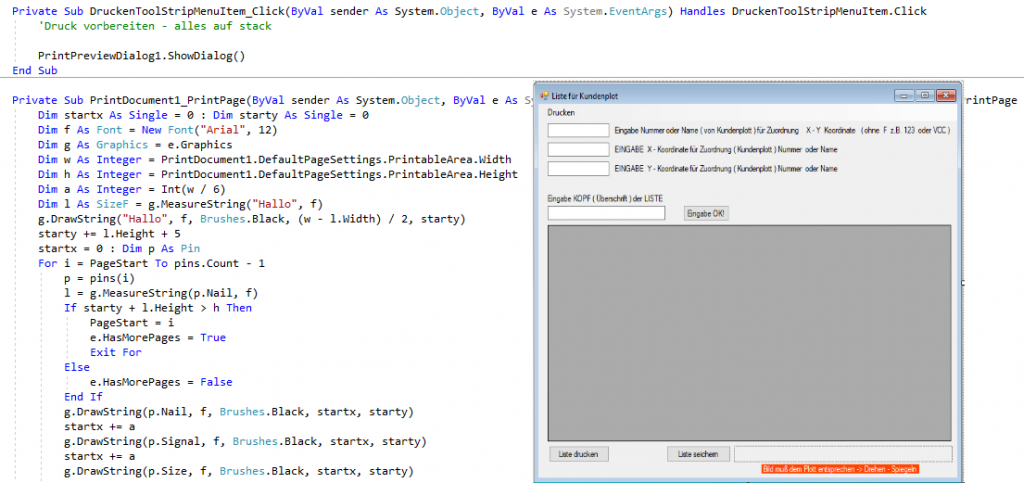Click the 'Dim g As Graphics = e.Graphics' line

tap(135, 144)
